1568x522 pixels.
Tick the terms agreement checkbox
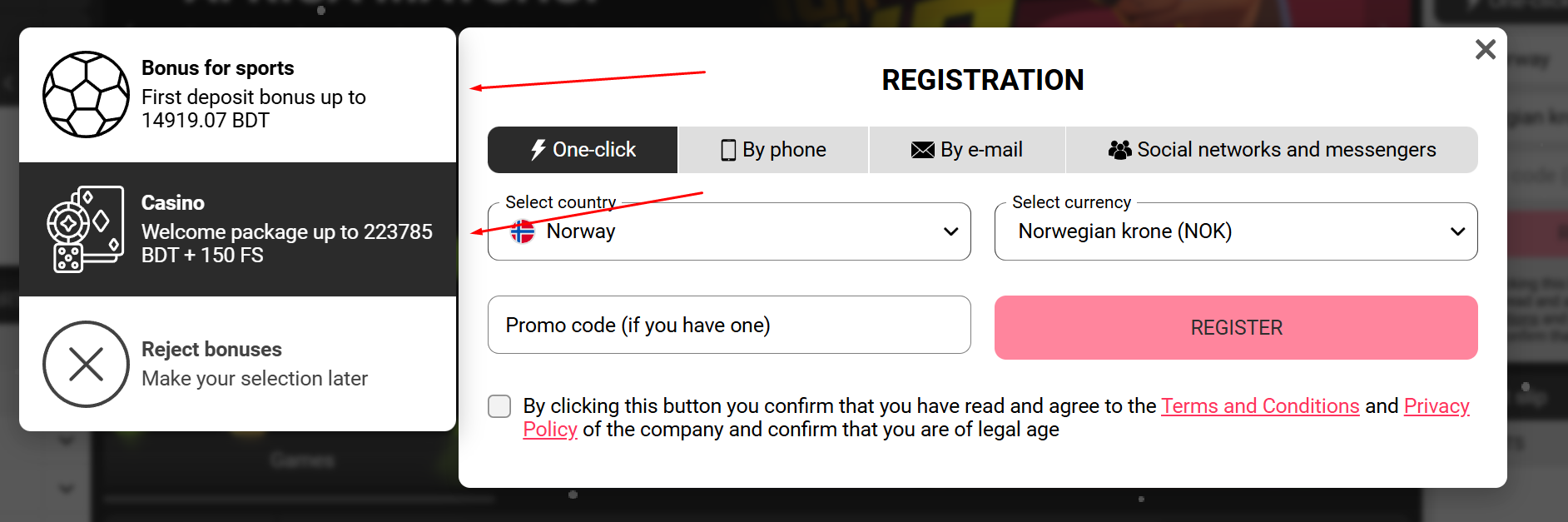tap(499, 406)
